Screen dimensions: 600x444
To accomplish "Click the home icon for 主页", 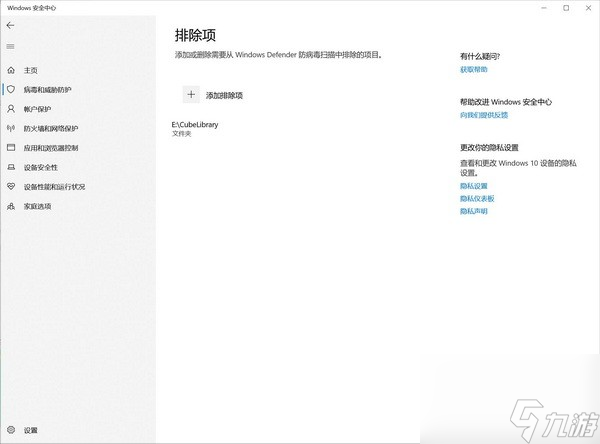I will click(x=11, y=70).
